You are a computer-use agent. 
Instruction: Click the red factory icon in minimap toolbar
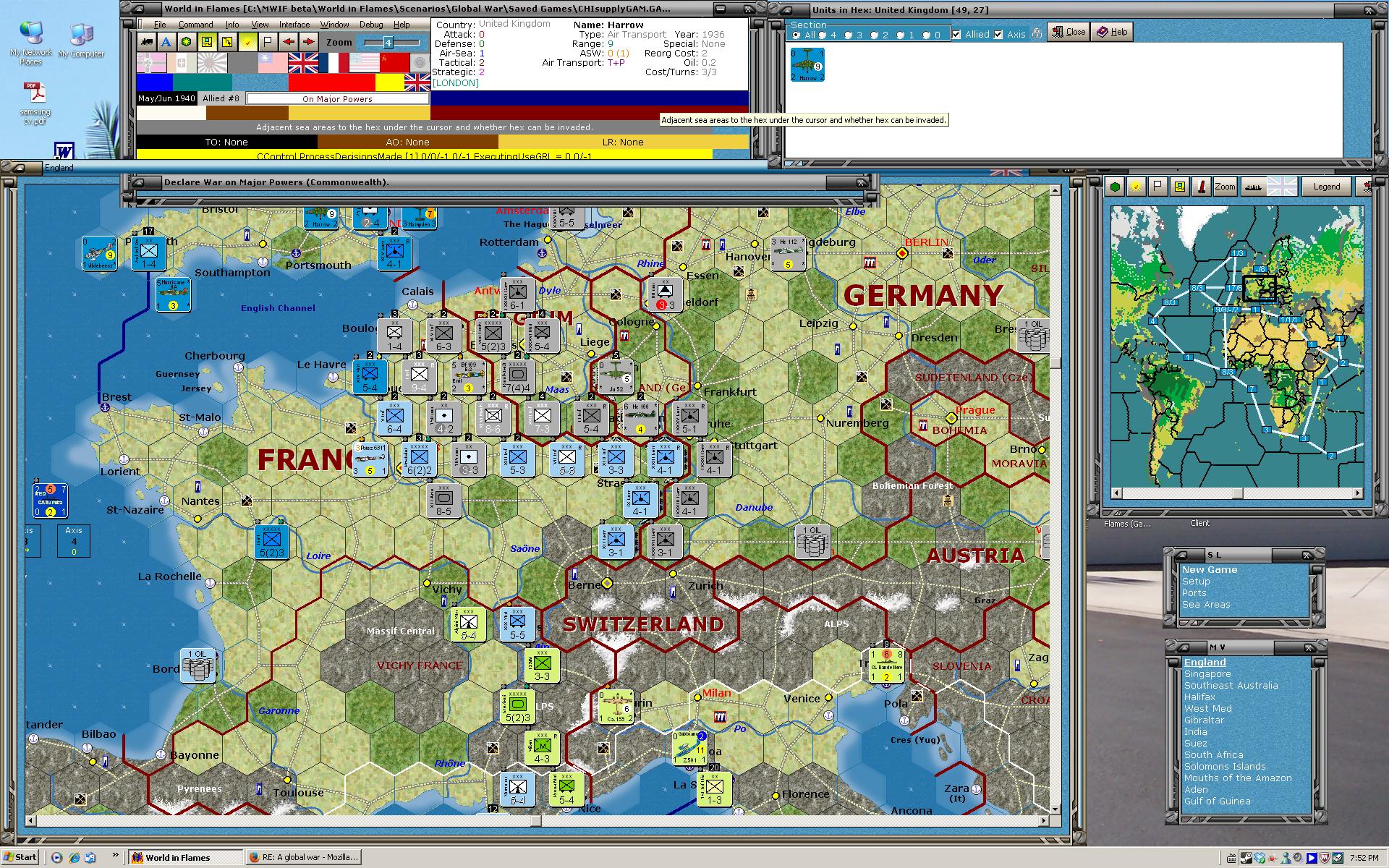tap(1201, 187)
